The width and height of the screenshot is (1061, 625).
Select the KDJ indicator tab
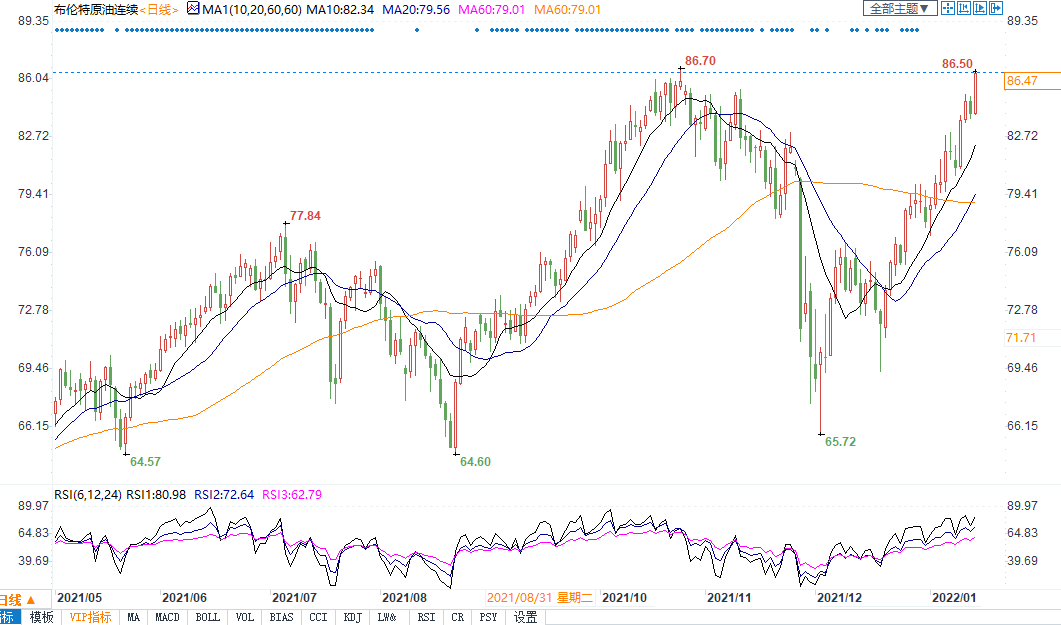352,617
